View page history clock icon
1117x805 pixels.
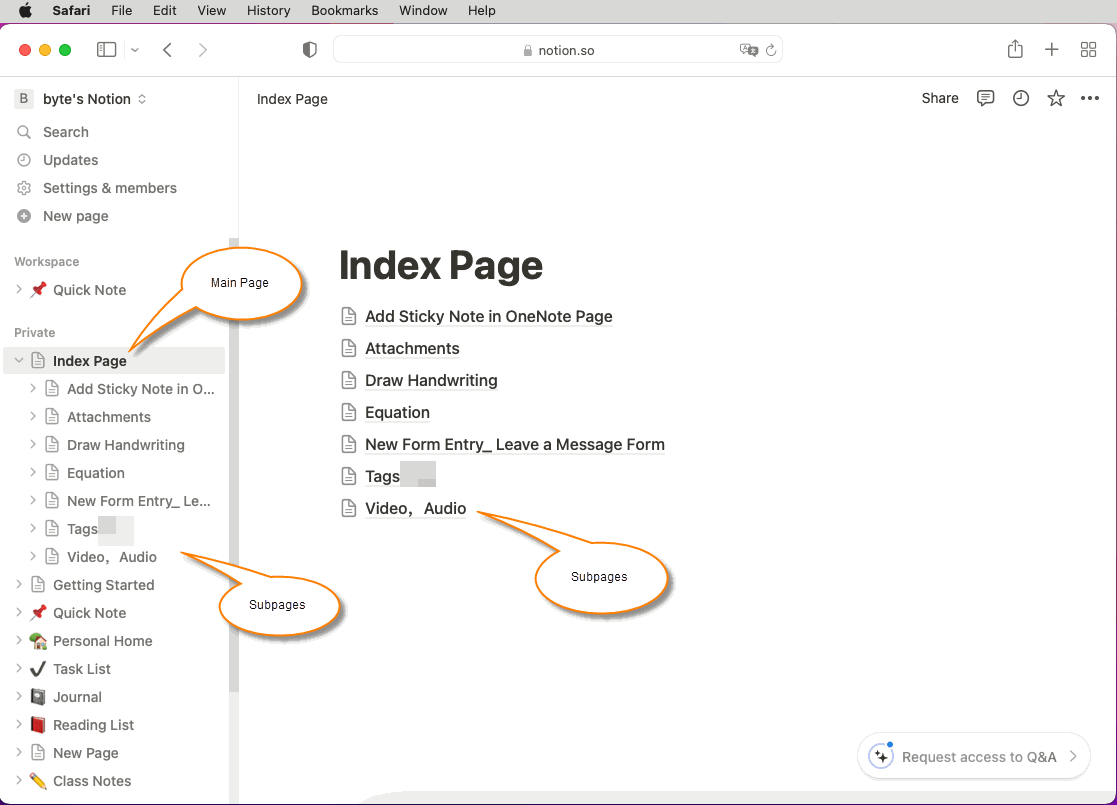click(x=1021, y=98)
